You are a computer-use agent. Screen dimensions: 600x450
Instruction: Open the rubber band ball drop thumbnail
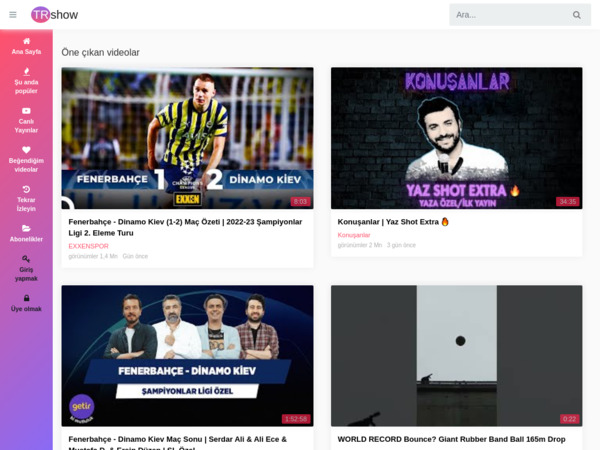click(457, 356)
